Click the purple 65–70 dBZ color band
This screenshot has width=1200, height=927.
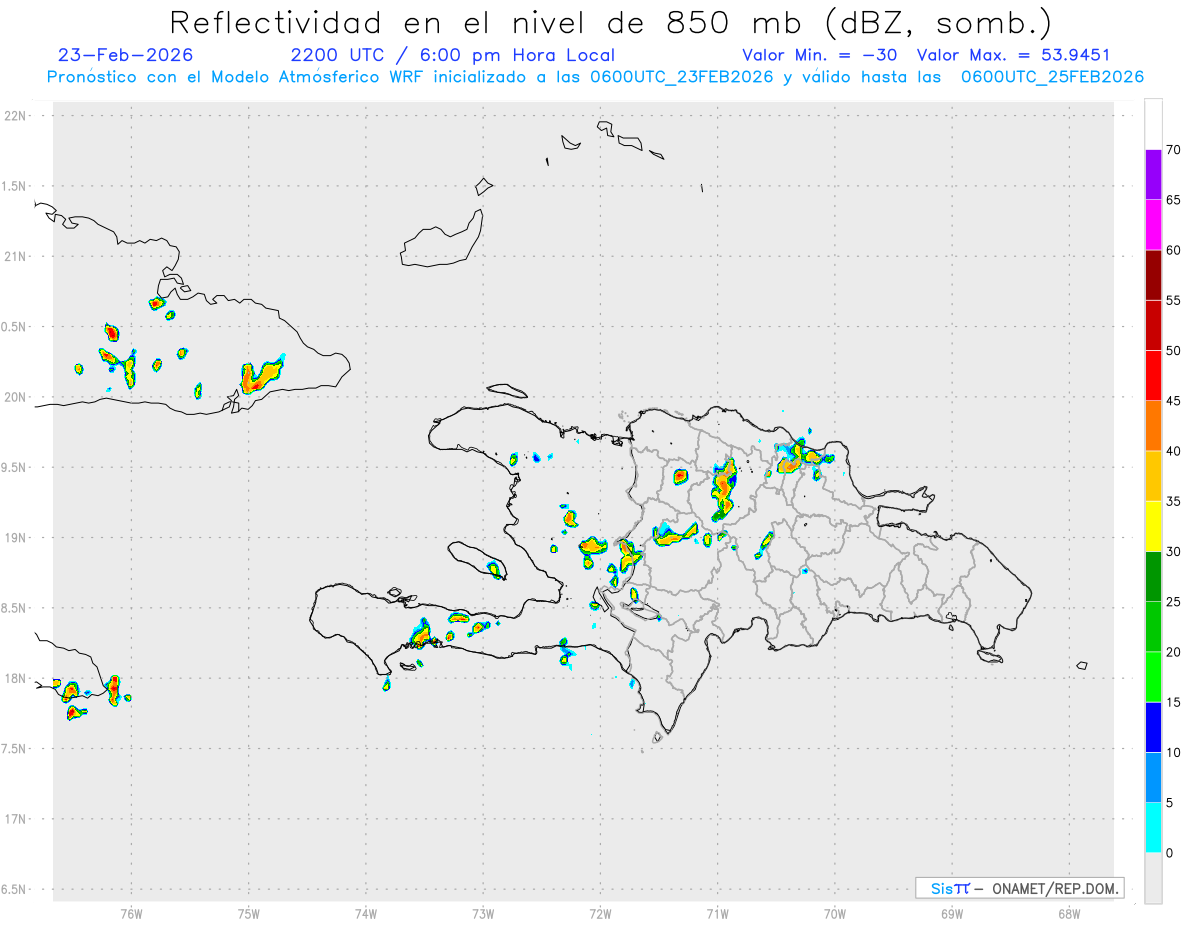pos(1153,175)
